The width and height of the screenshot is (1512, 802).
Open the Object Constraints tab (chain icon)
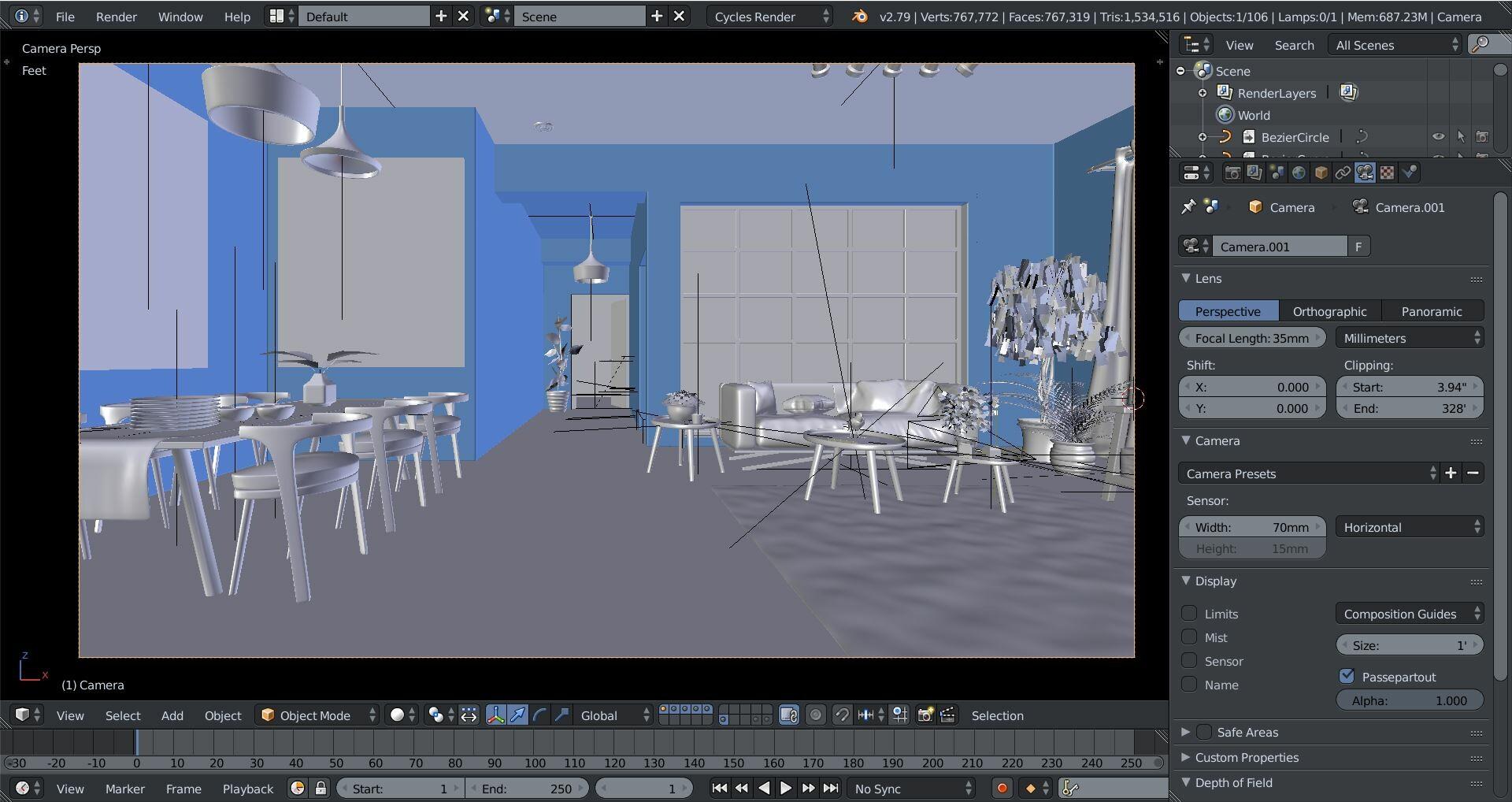pos(1343,173)
